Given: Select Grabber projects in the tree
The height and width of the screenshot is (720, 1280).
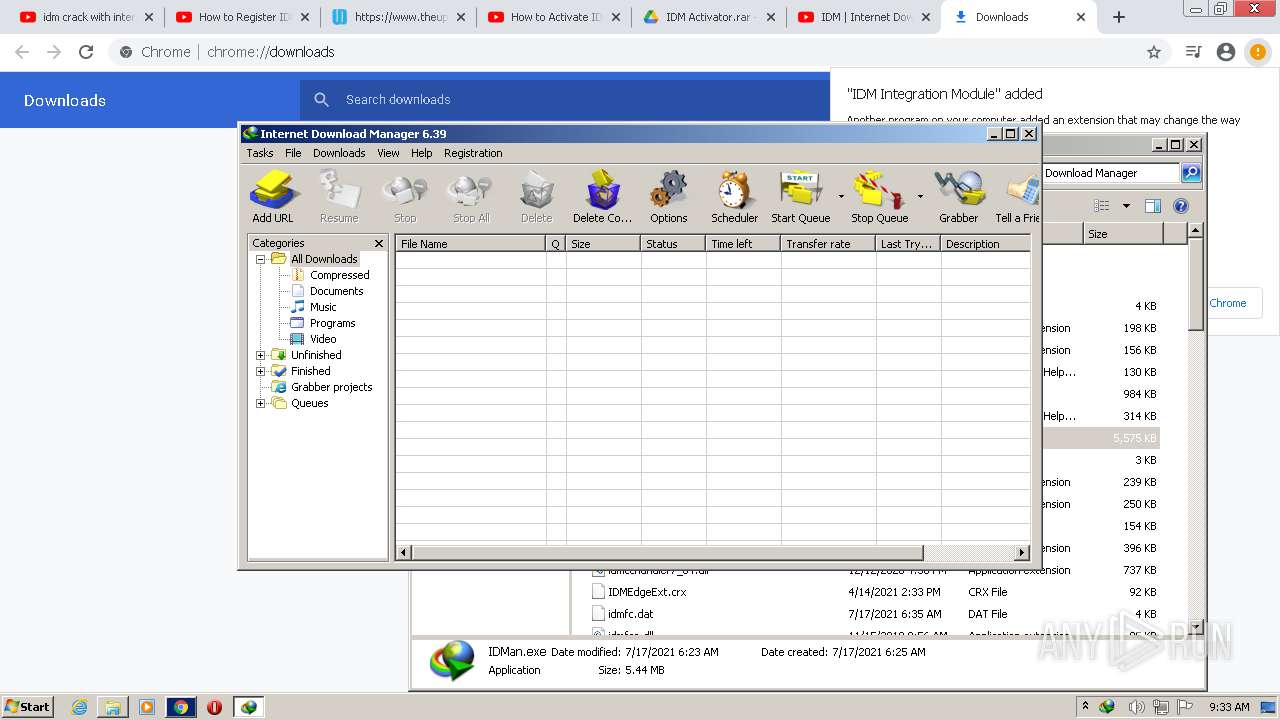Looking at the screenshot, I should pyautogui.click(x=331, y=387).
